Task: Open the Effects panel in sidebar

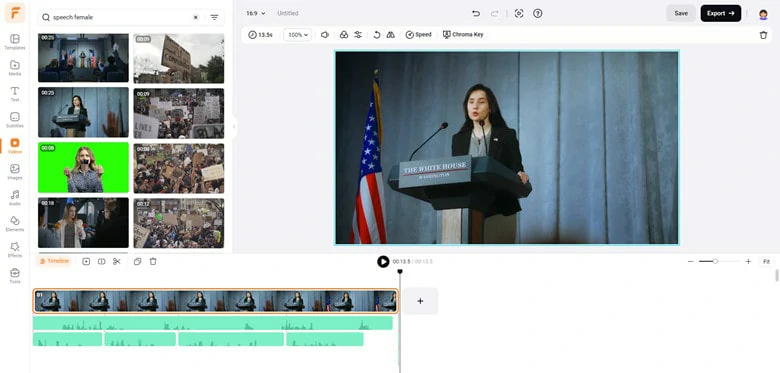Action: pos(15,250)
